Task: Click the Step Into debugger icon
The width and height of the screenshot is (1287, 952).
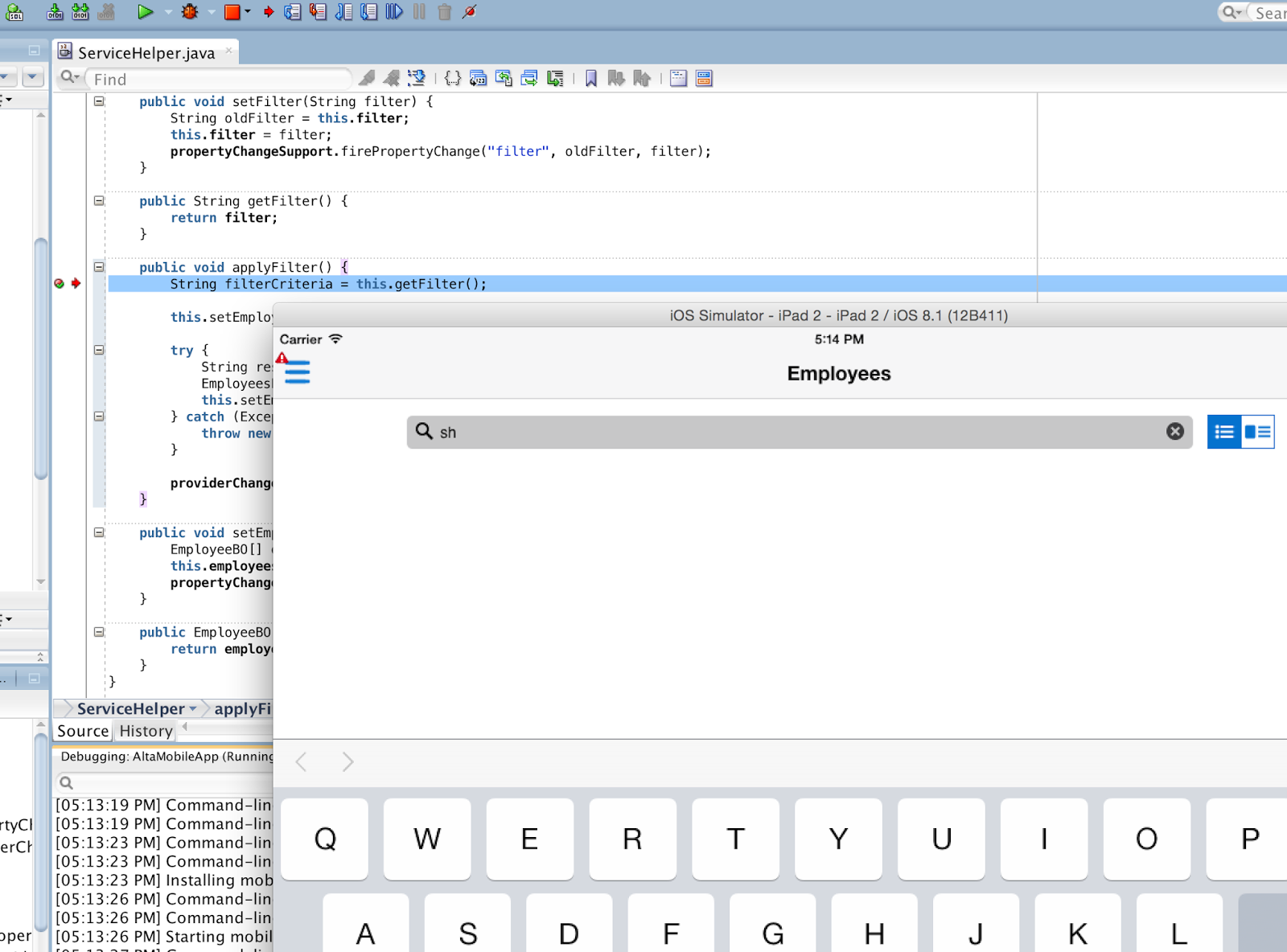Action: pyautogui.click(x=319, y=12)
